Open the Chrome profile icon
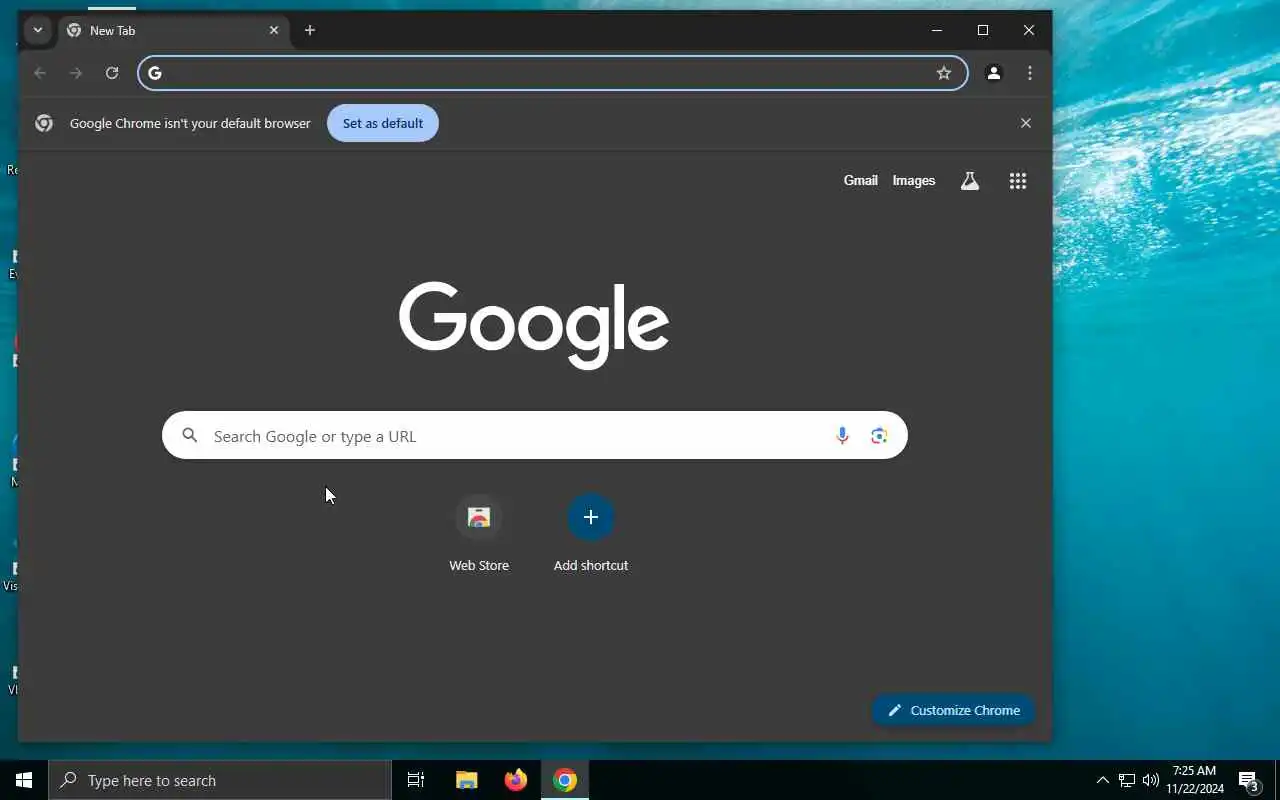This screenshot has width=1280, height=800. pos(994,73)
